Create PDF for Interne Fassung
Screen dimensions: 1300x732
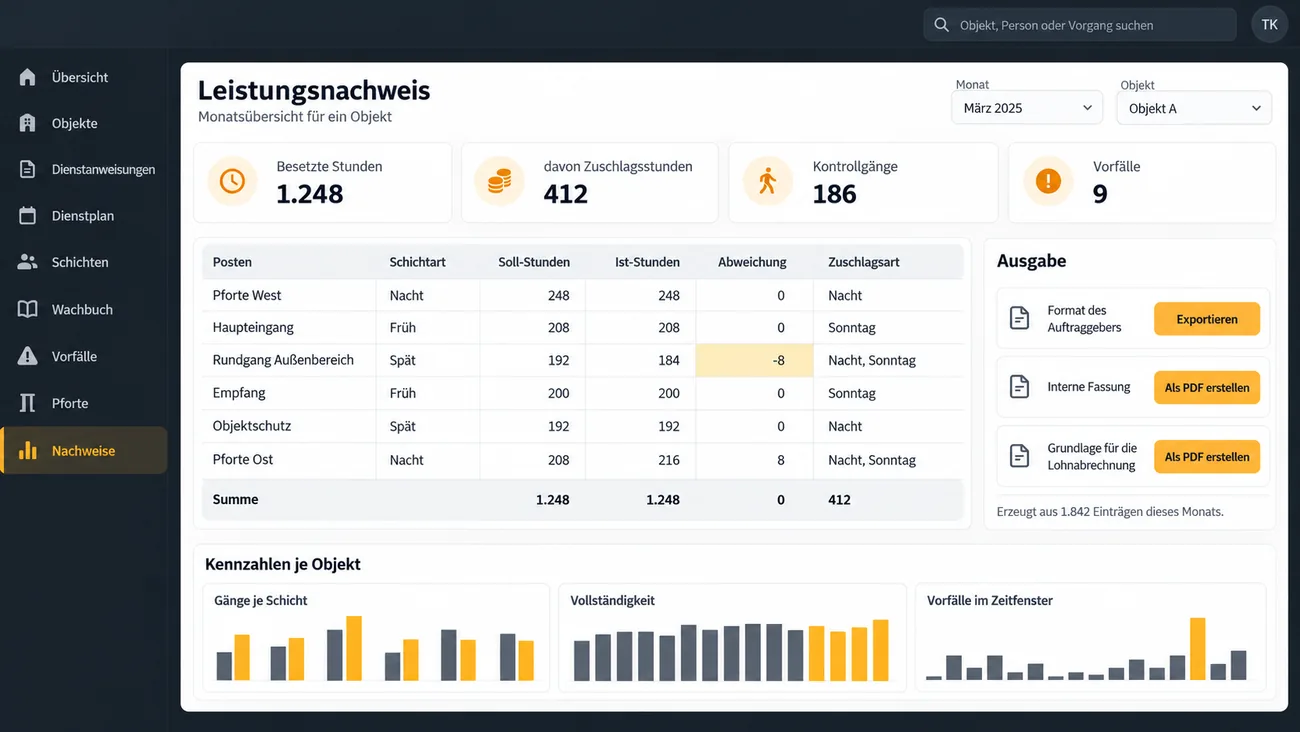click(x=1207, y=387)
